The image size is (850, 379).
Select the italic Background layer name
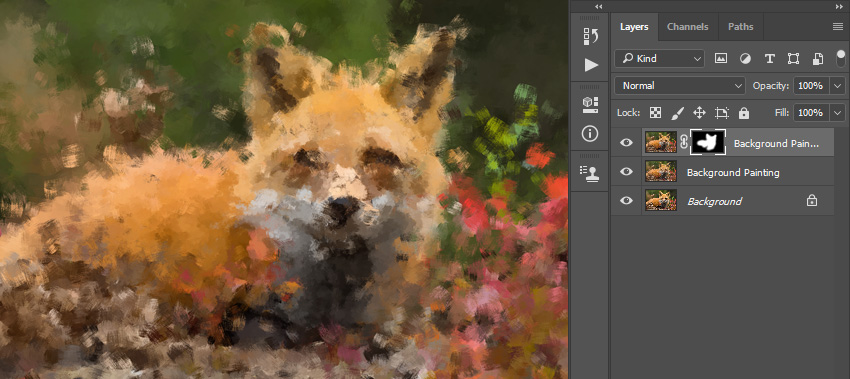714,201
